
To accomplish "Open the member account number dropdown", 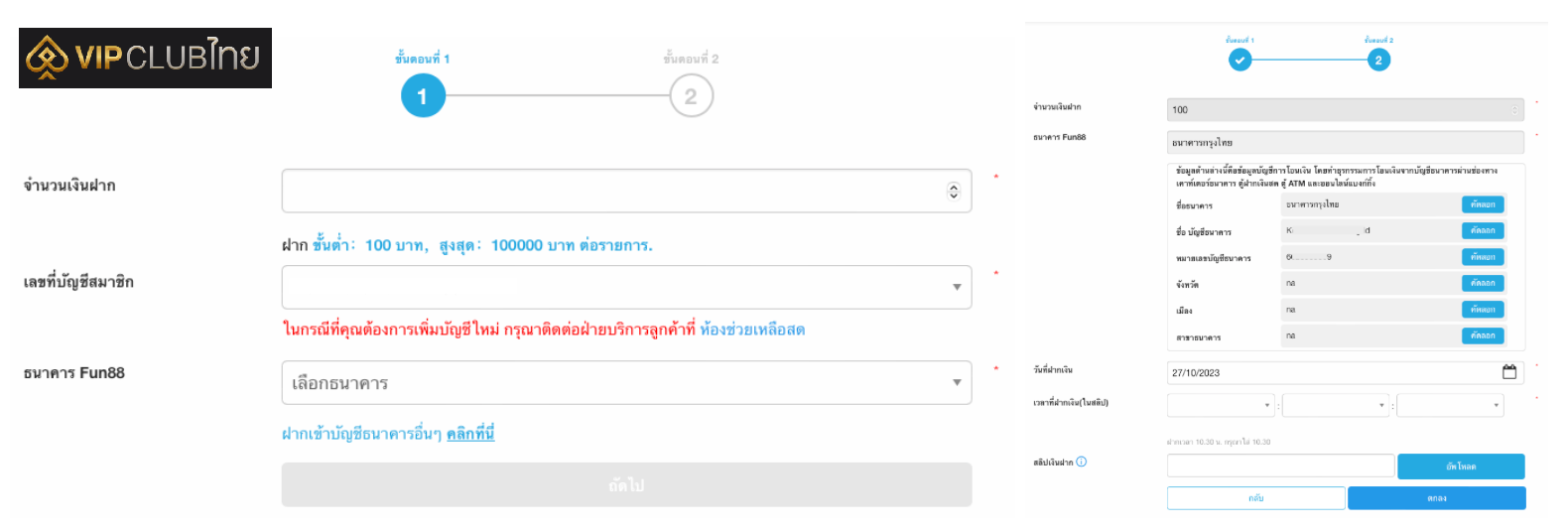I will pyautogui.click(x=626, y=287).
